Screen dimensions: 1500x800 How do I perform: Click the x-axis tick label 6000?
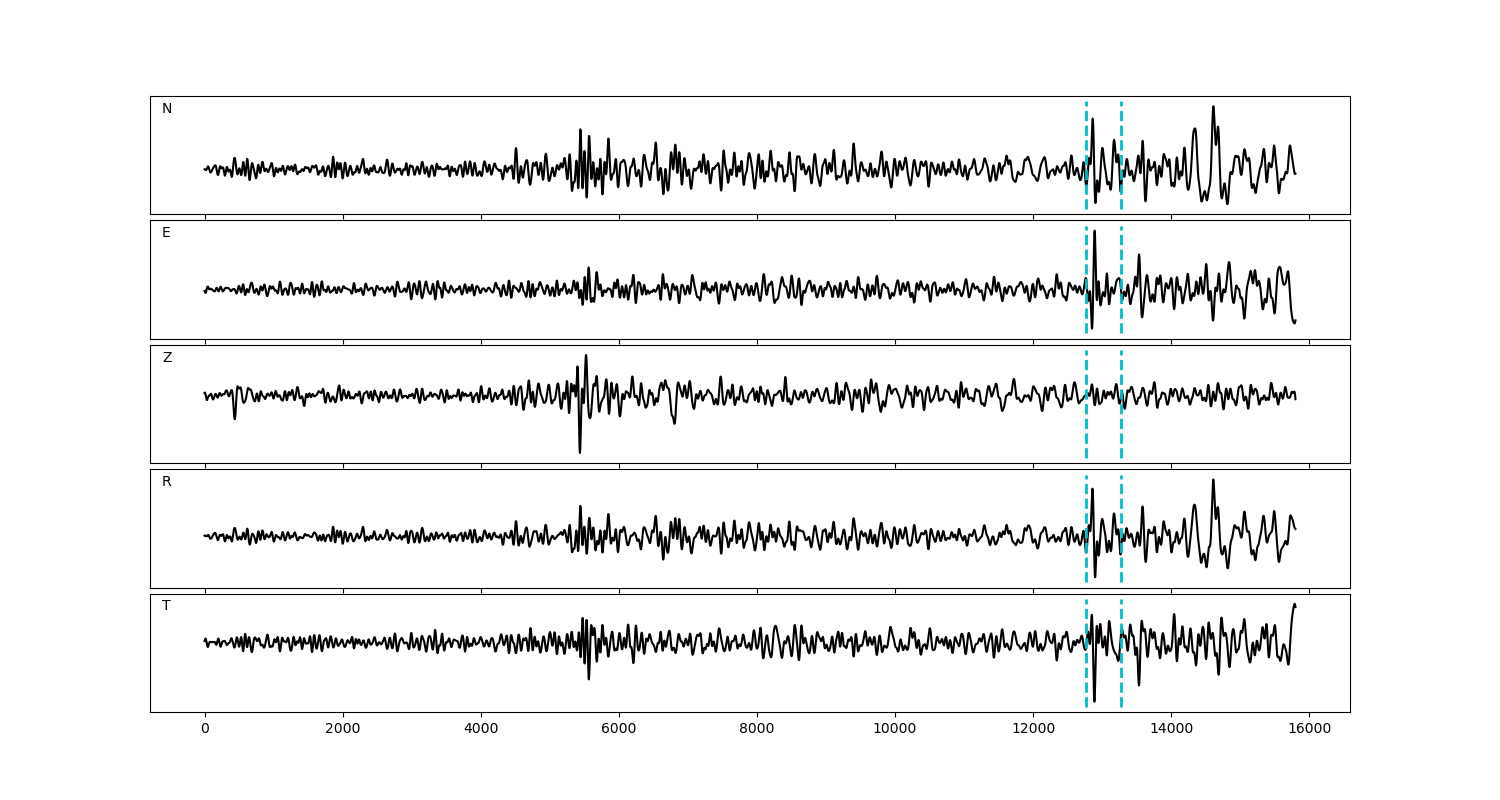[619, 730]
